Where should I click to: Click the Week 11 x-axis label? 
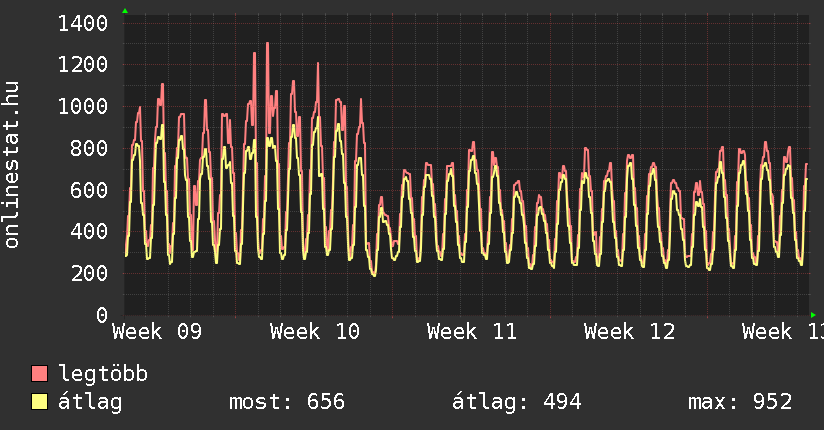click(x=472, y=331)
